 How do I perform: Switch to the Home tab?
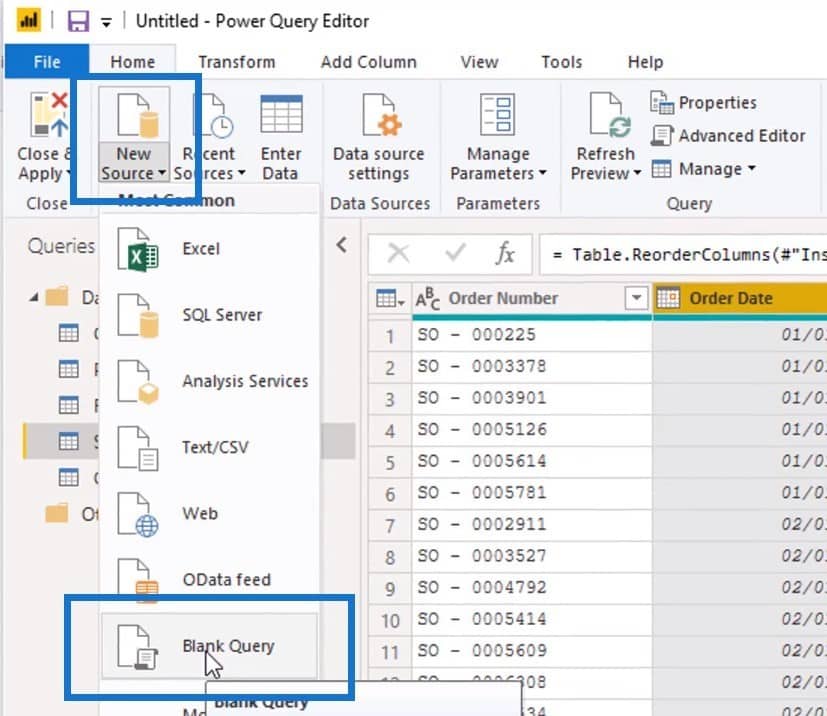132,62
